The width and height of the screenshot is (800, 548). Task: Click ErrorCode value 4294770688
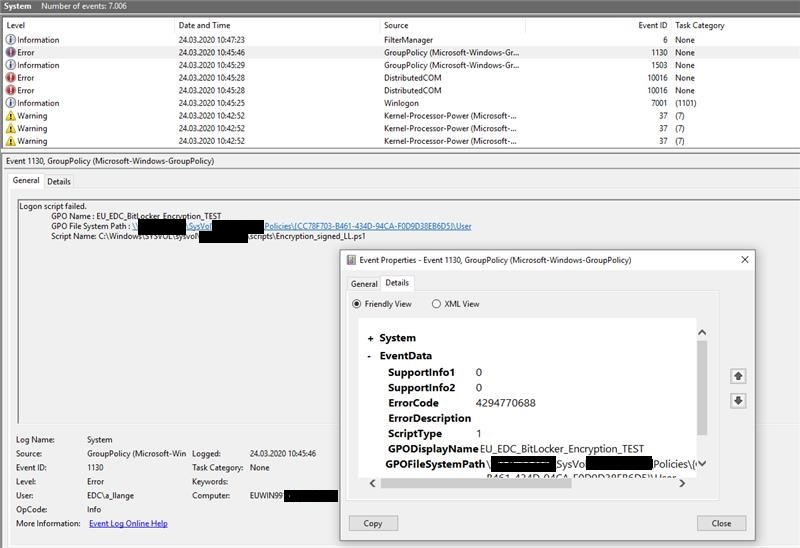(505, 403)
